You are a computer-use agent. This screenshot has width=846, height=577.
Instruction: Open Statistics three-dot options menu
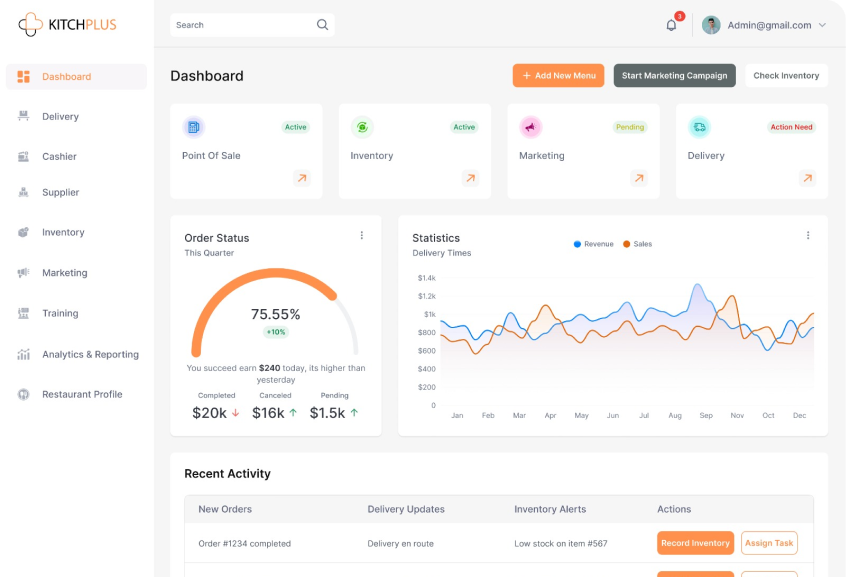tap(808, 235)
